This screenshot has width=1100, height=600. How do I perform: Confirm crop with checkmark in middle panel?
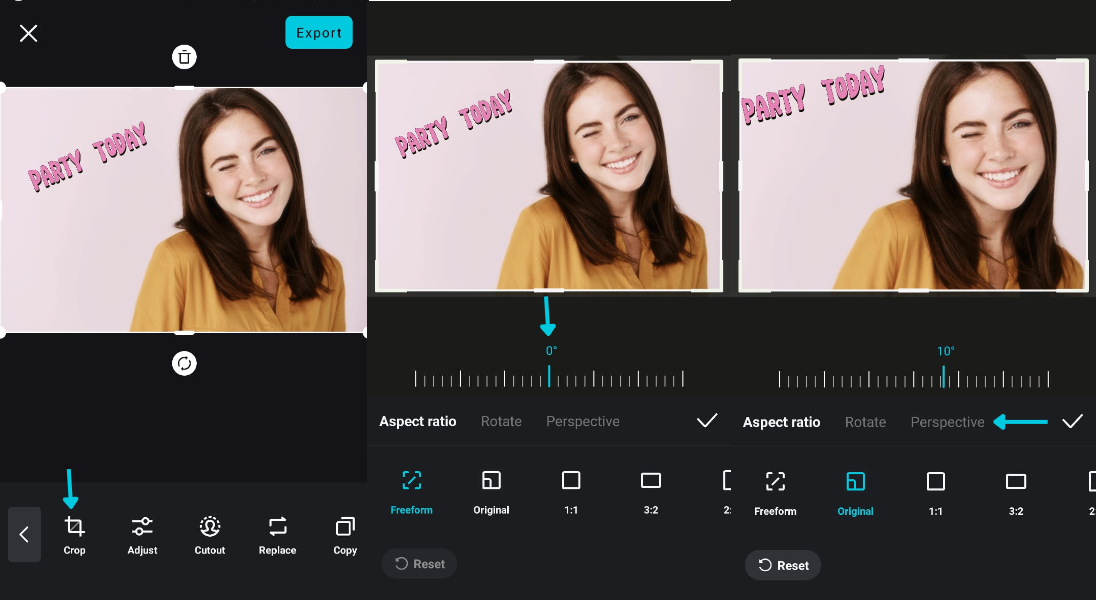click(707, 420)
